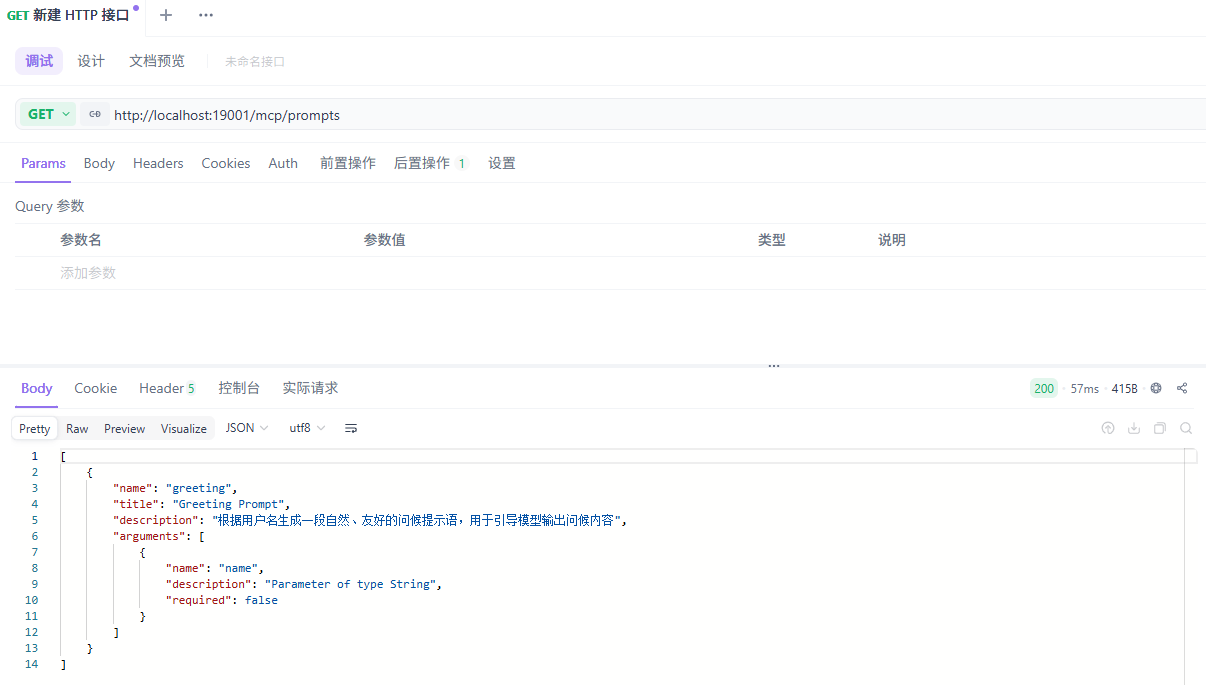The width and height of the screenshot is (1206, 685).
Task: Click the 说明 column header
Action: click(892, 240)
